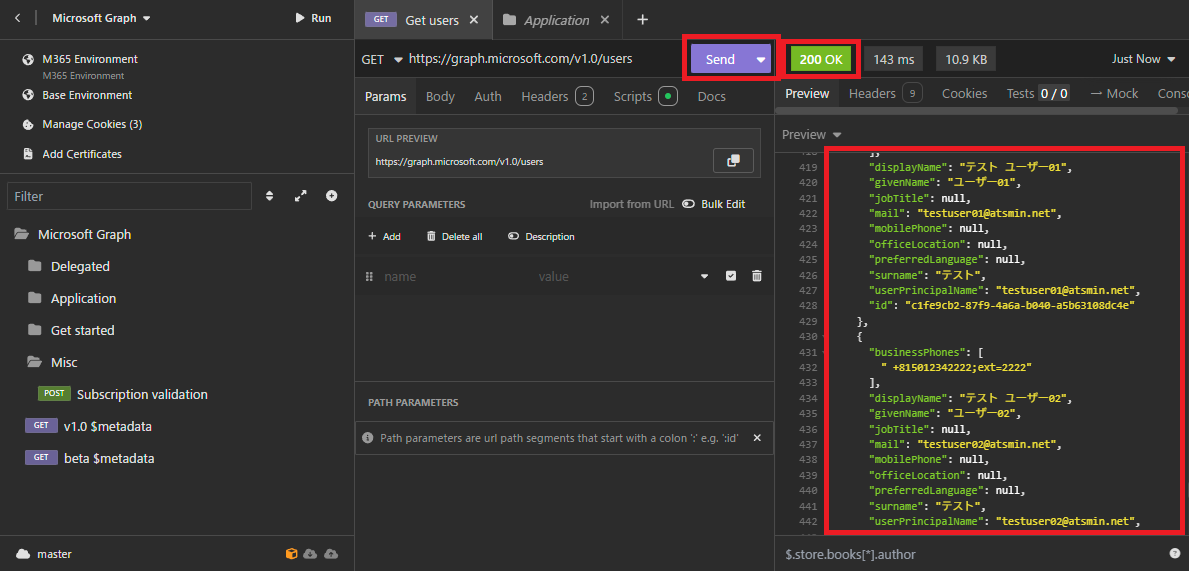Click the 200 OK status badge

821,59
